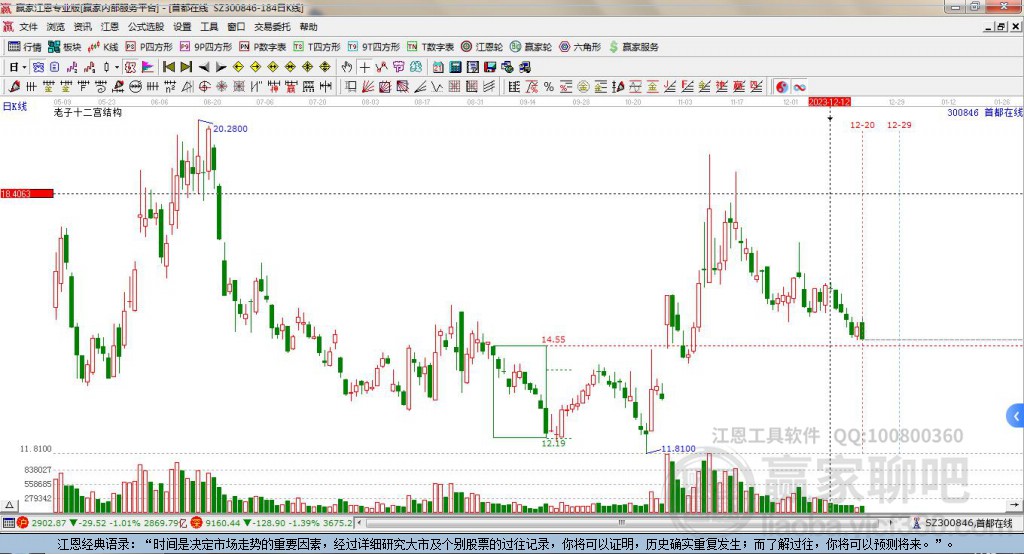
Task: Open the calculator icon
Action: tap(455, 67)
